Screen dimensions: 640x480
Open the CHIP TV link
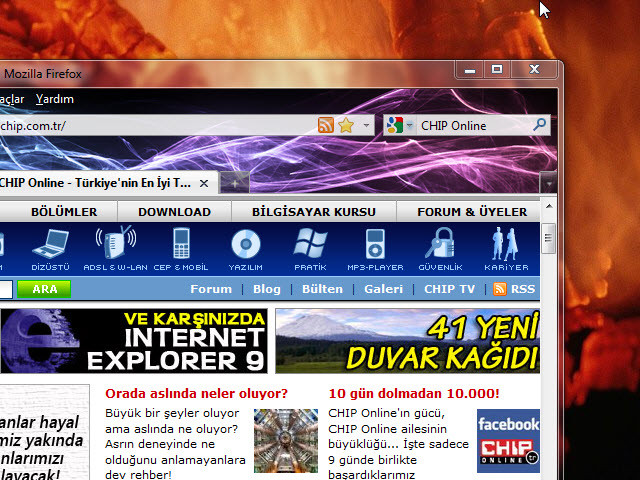449,289
